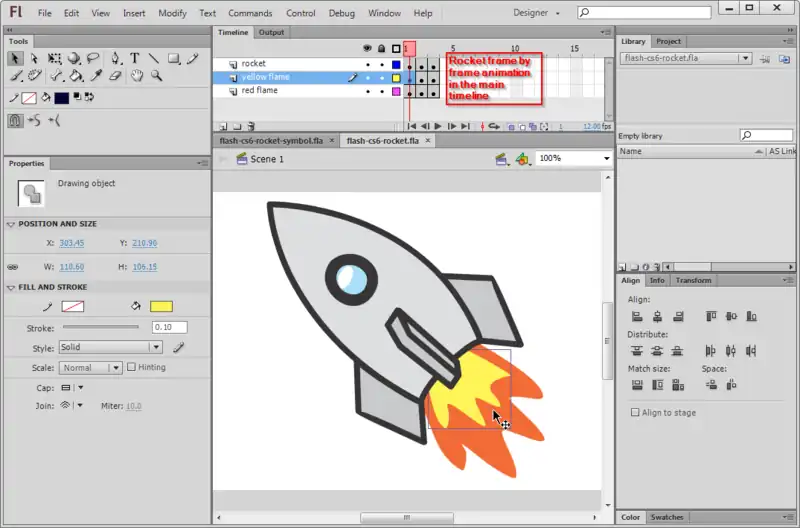Select the Lasso tool
This screenshot has height=528, width=800.
click(93, 58)
